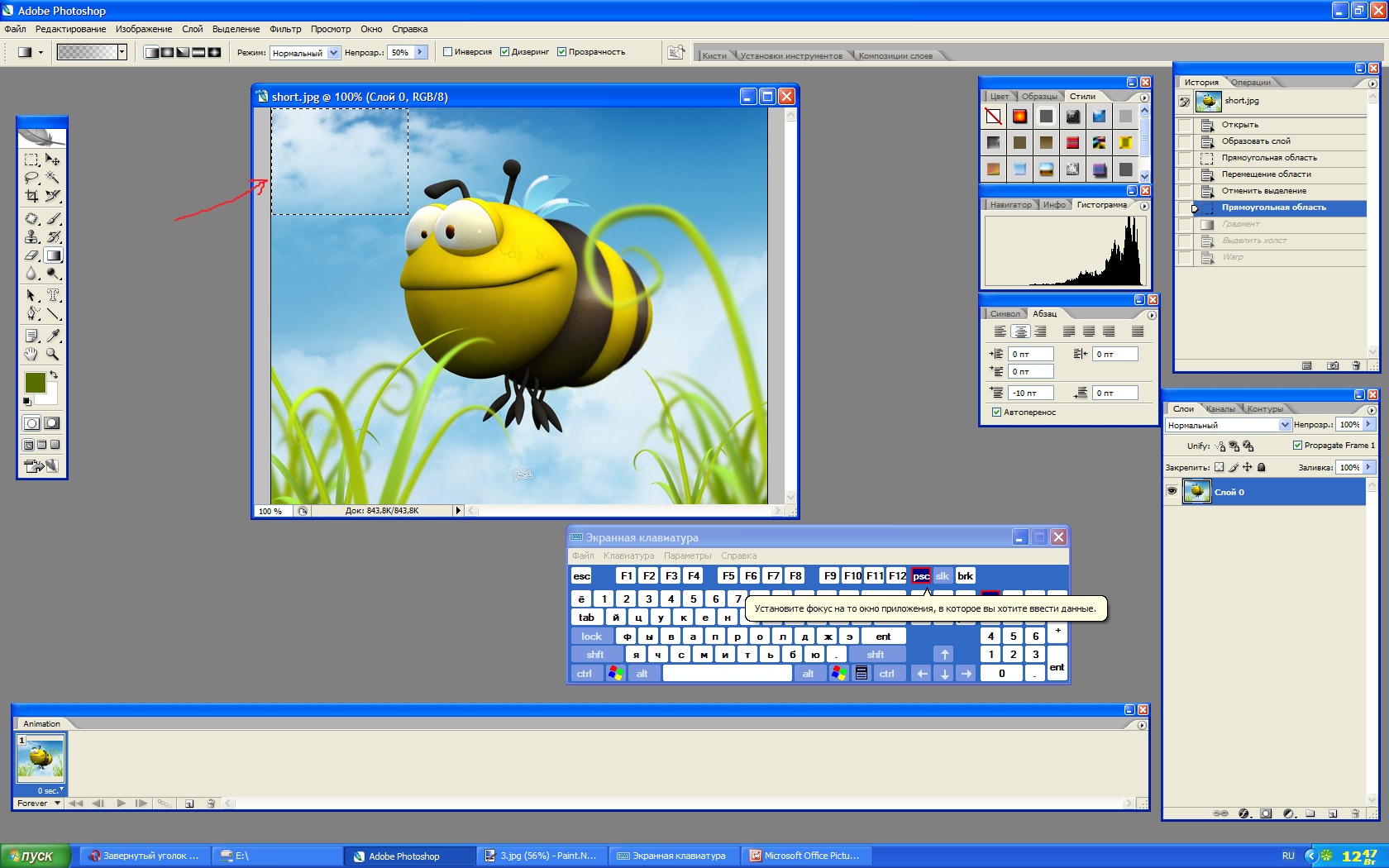Select the Crop tool in the toolbox
This screenshot has height=868, width=1389.
[31, 196]
